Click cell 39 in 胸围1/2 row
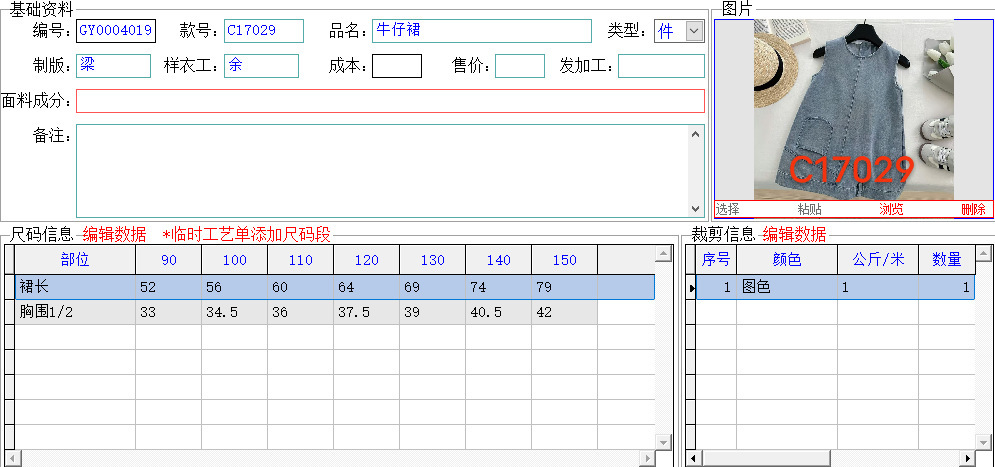Screen dimensions: 995x467 click(433, 312)
